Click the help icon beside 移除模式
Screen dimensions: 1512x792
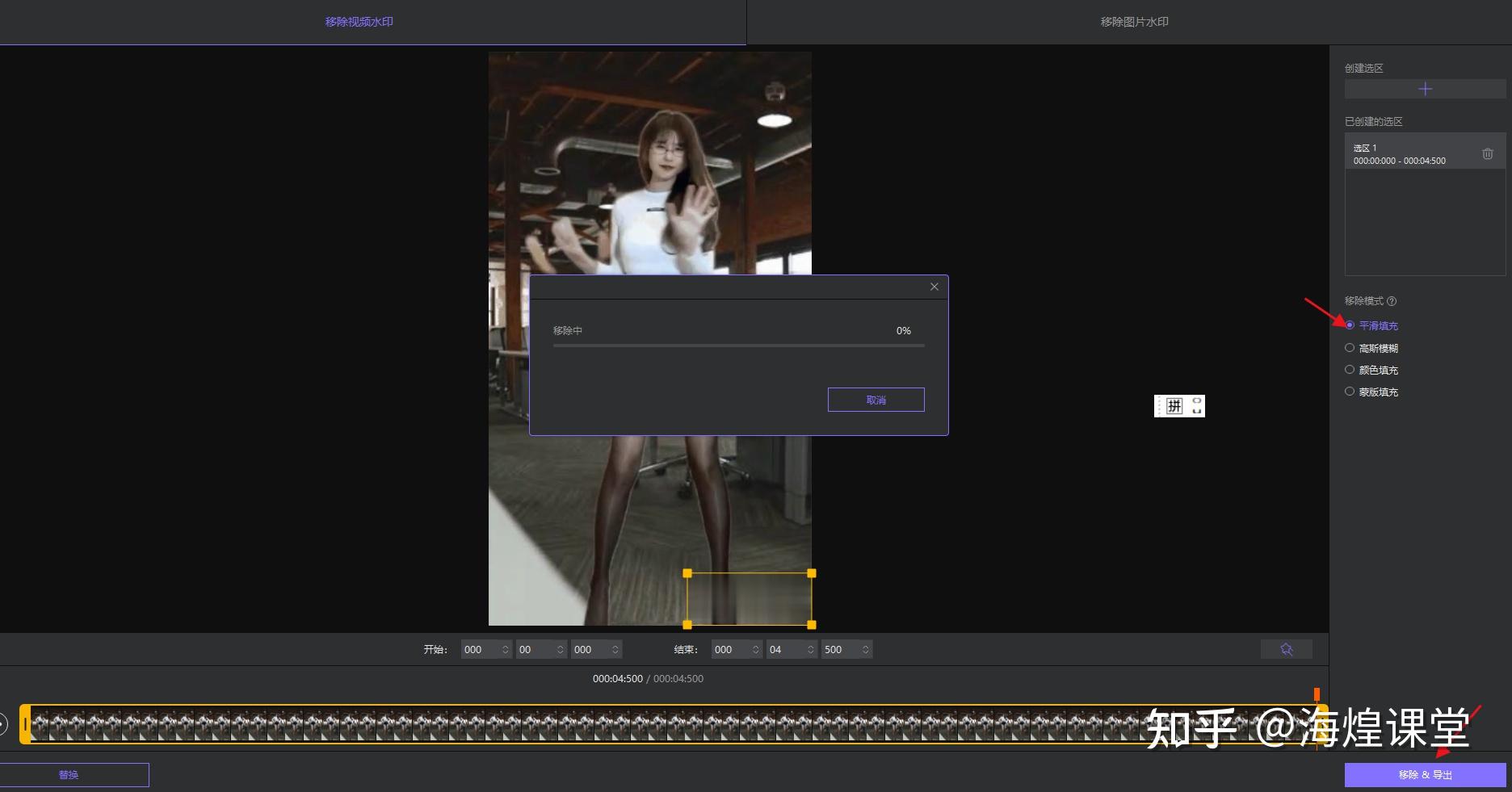[1391, 301]
